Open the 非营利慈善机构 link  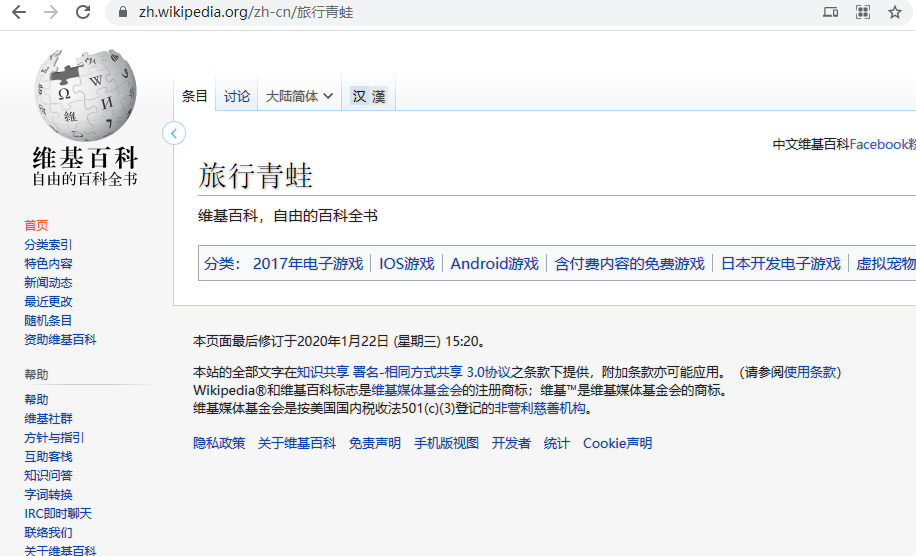click(540, 408)
